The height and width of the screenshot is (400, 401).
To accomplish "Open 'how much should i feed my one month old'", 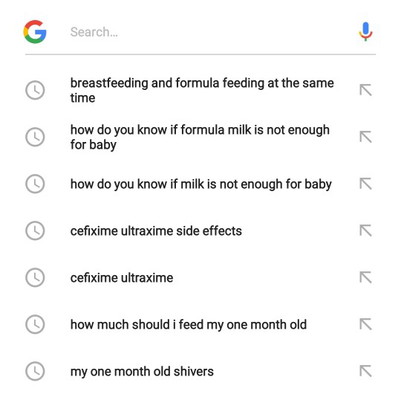I will click(188, 325).
